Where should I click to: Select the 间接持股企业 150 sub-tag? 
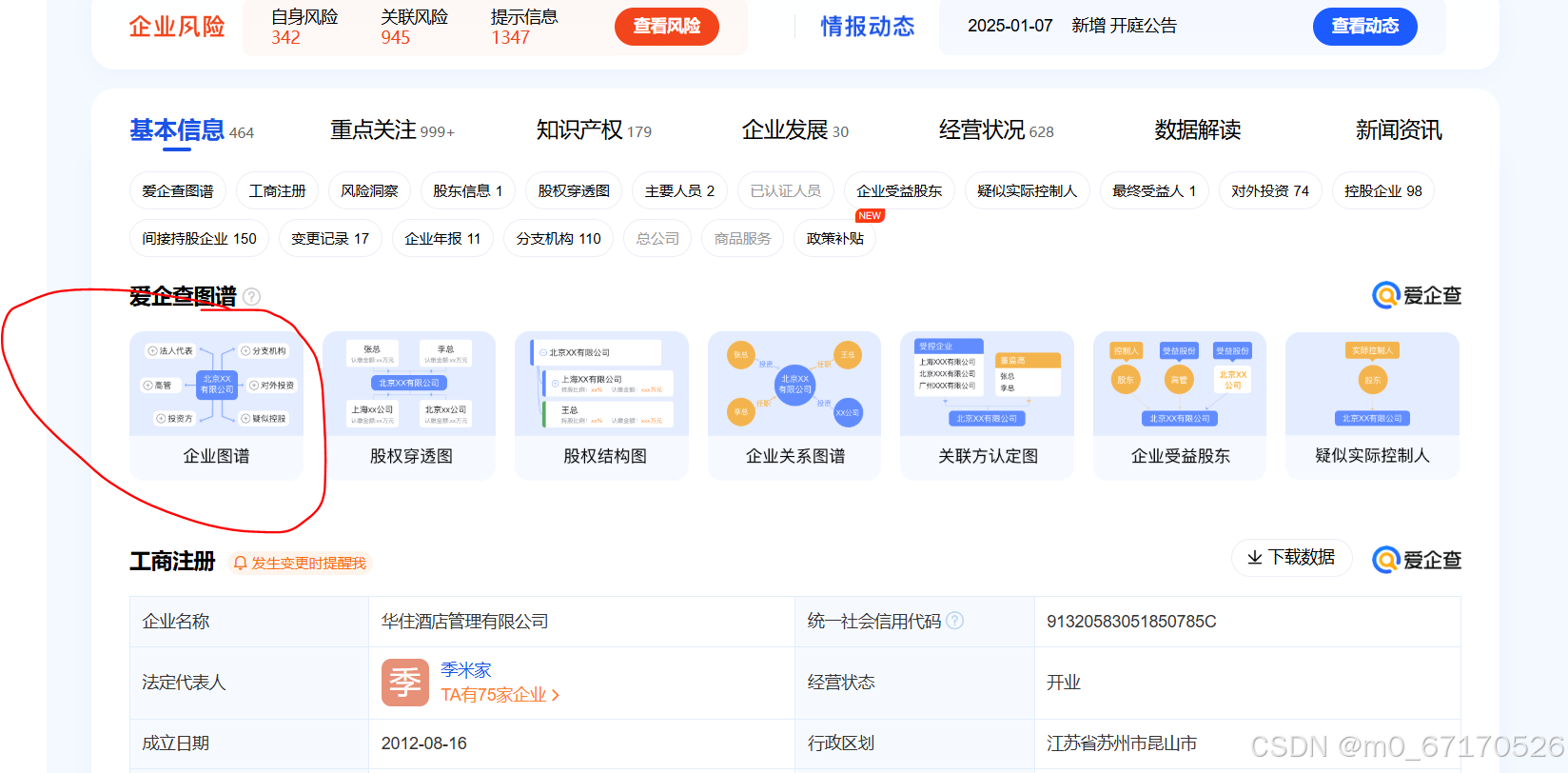[199, 239]
